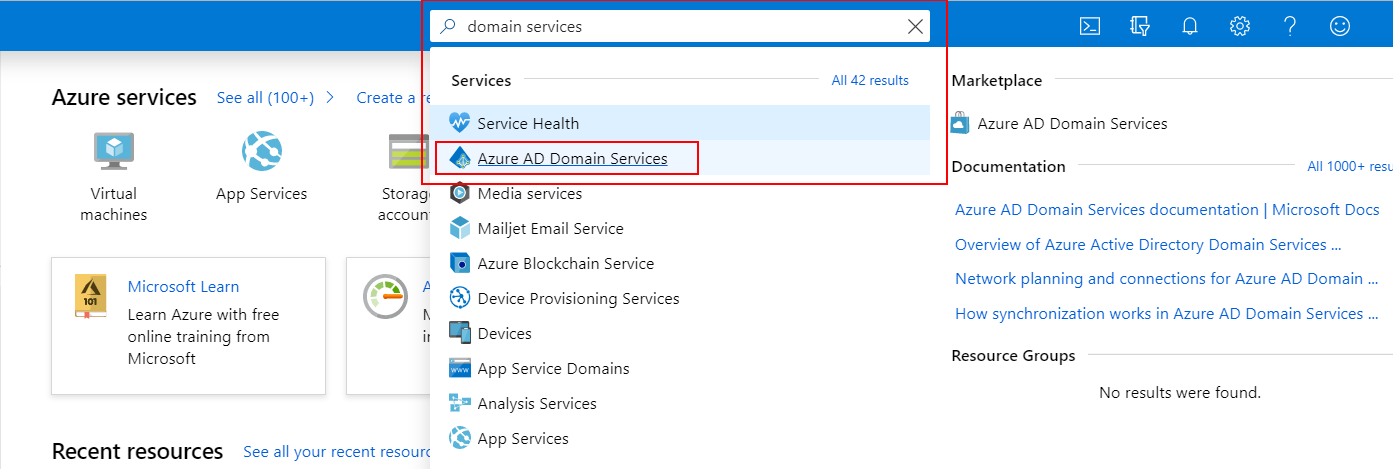This screenshot has height=469, width=1393.
Task: Open notifications bell icon
Action: (x=1190, y=26)
